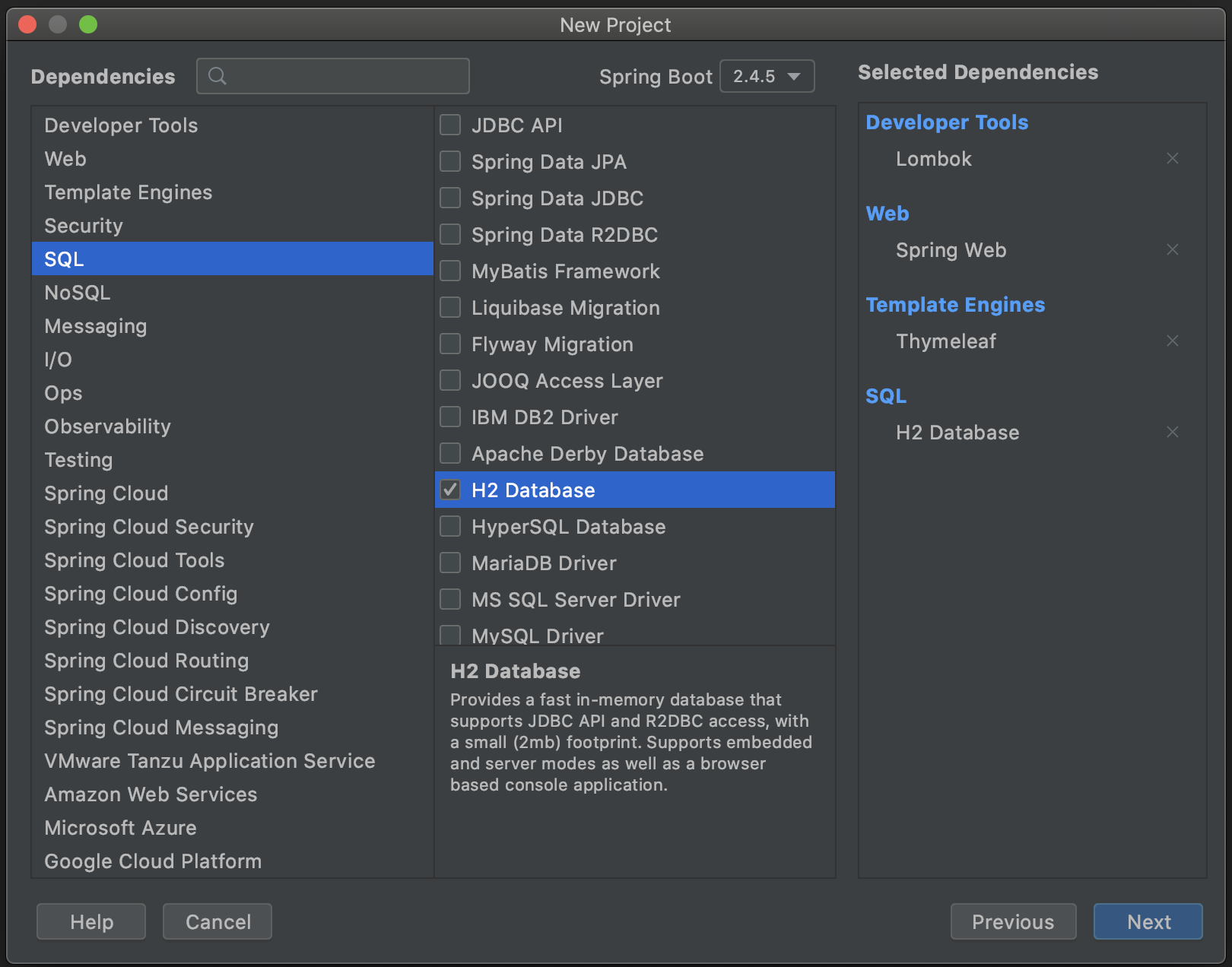The height and width of the screenshot is (967, 1232).
Task: Select the SQL category
Action: pos(233,259)
